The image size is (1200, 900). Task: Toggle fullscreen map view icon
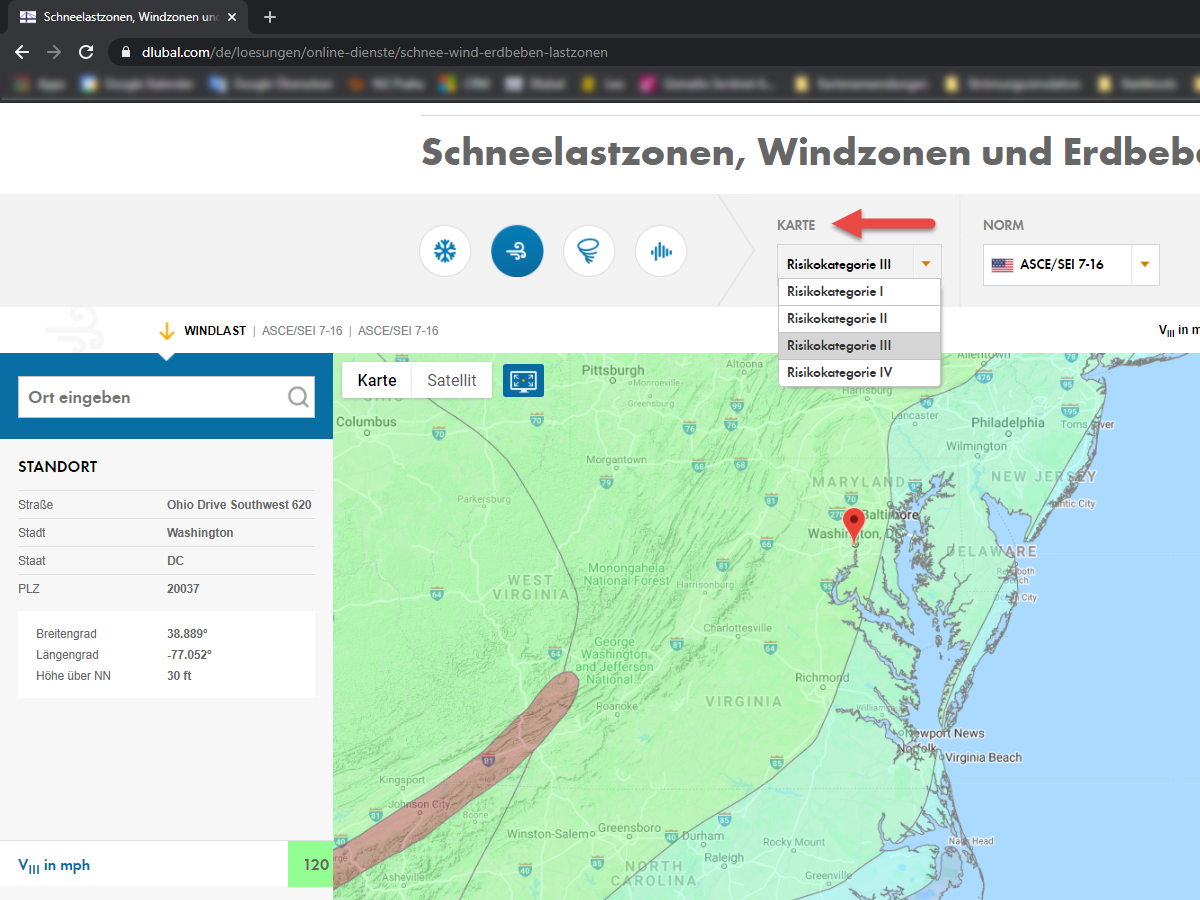pos(523,380)
